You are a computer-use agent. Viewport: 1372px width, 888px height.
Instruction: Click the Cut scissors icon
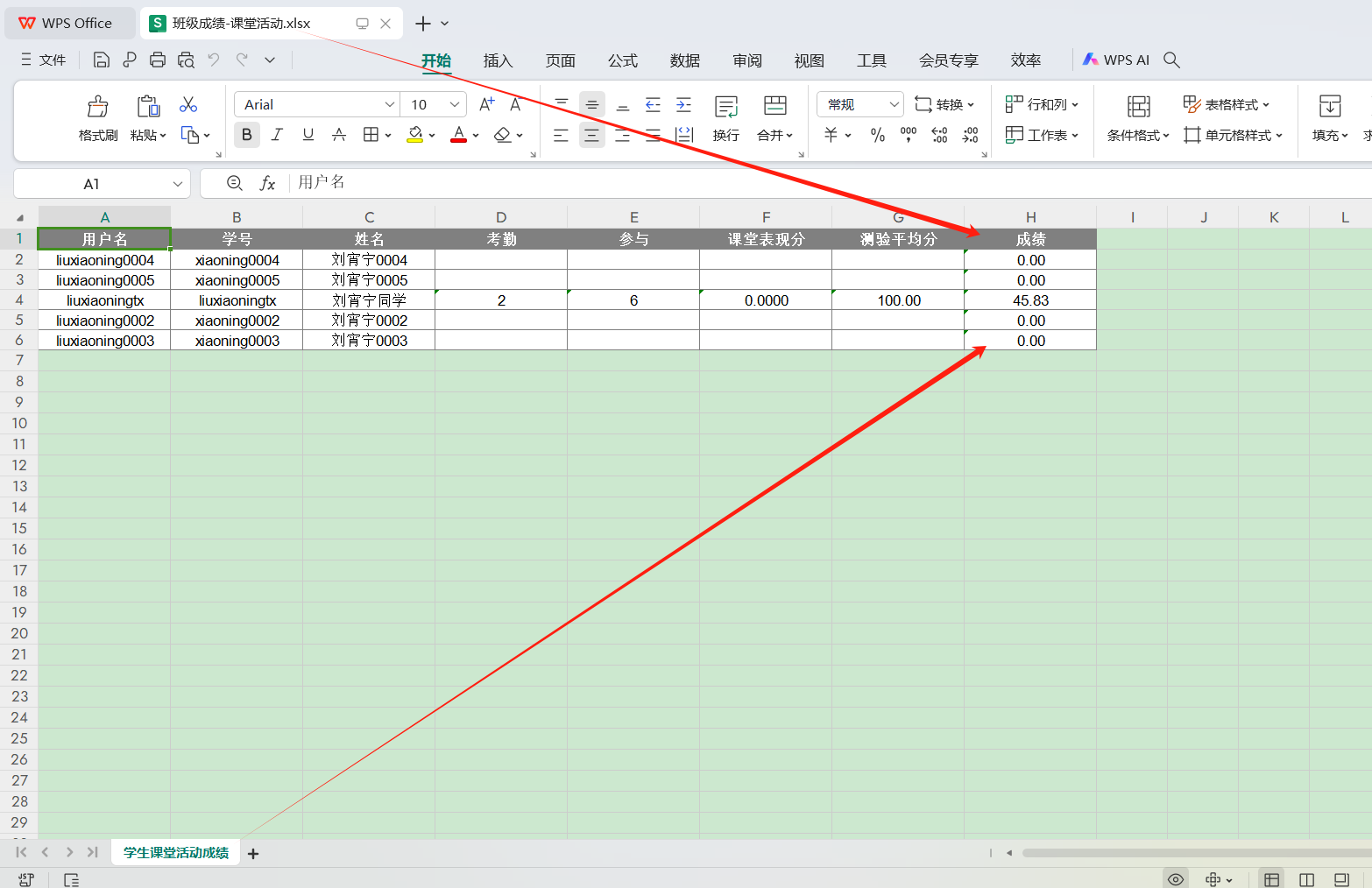coord(188,105)
